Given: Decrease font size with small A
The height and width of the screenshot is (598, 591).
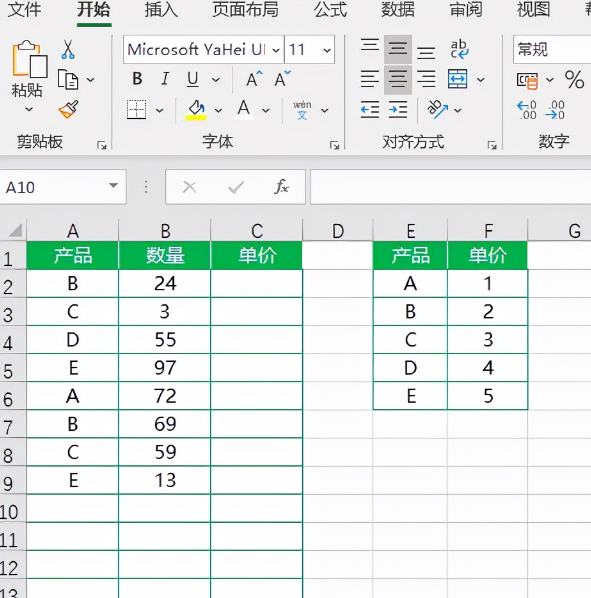Looking at the screenshot, I should click(x=282, y=79).
